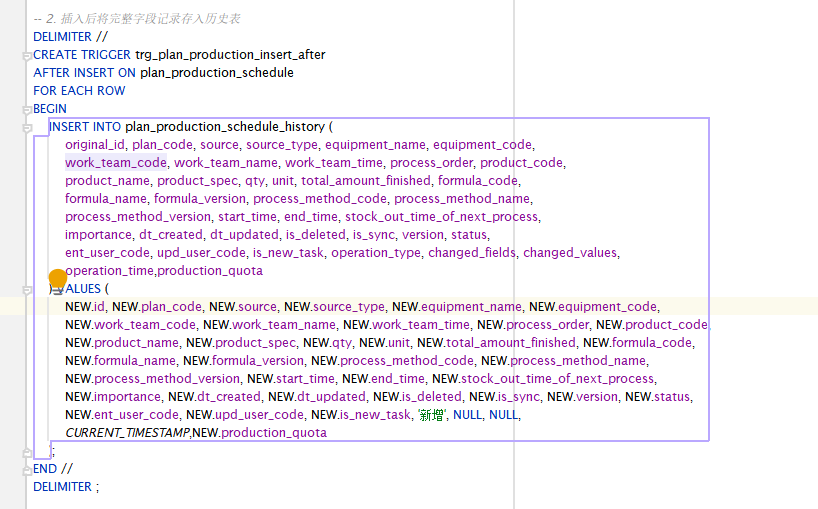Click stock_out_time_of_next_process column name
Screen dimensions: 818x509
point(441,216)
